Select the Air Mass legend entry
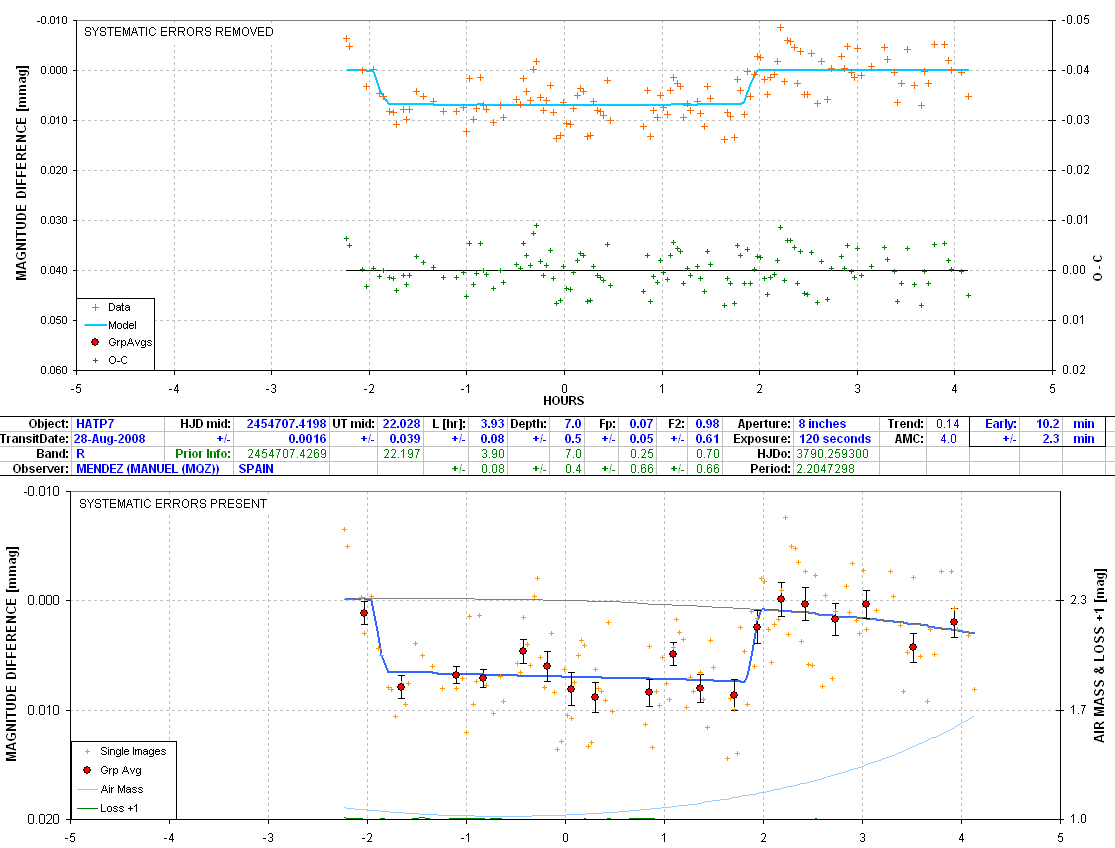This screenshot has height=848, width=1115. pos(110,789)
